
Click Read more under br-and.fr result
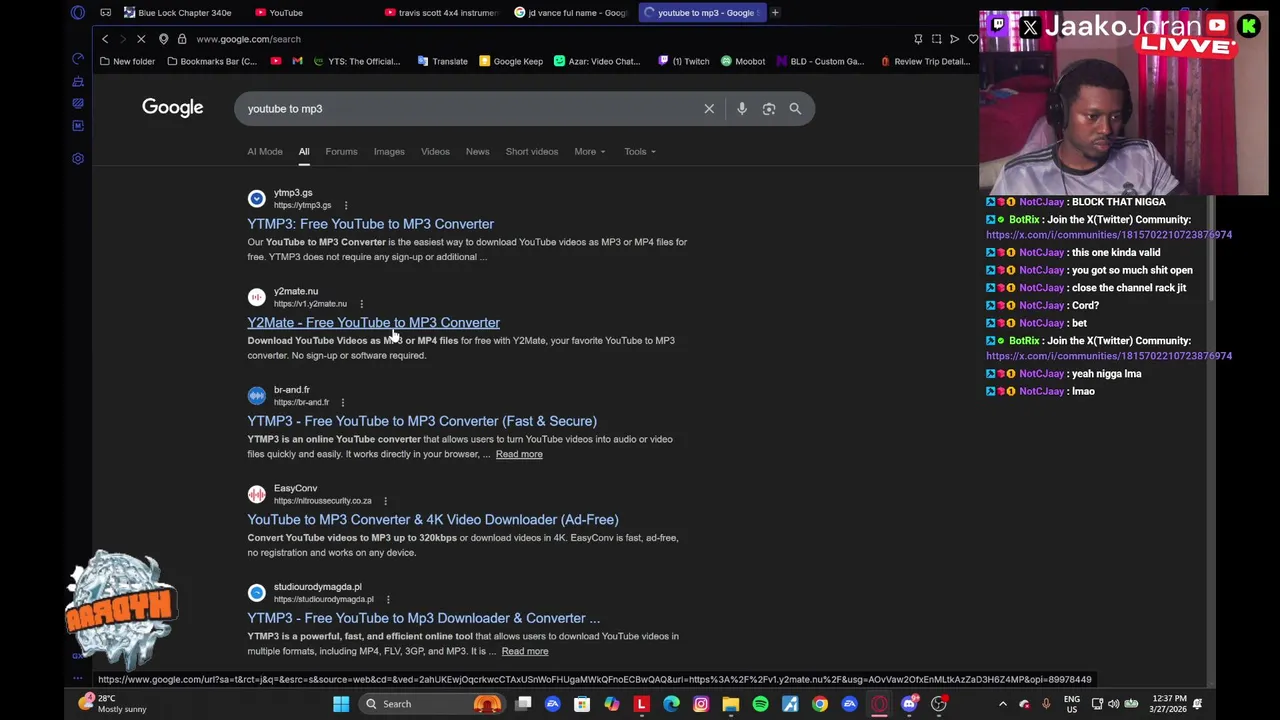519,454
